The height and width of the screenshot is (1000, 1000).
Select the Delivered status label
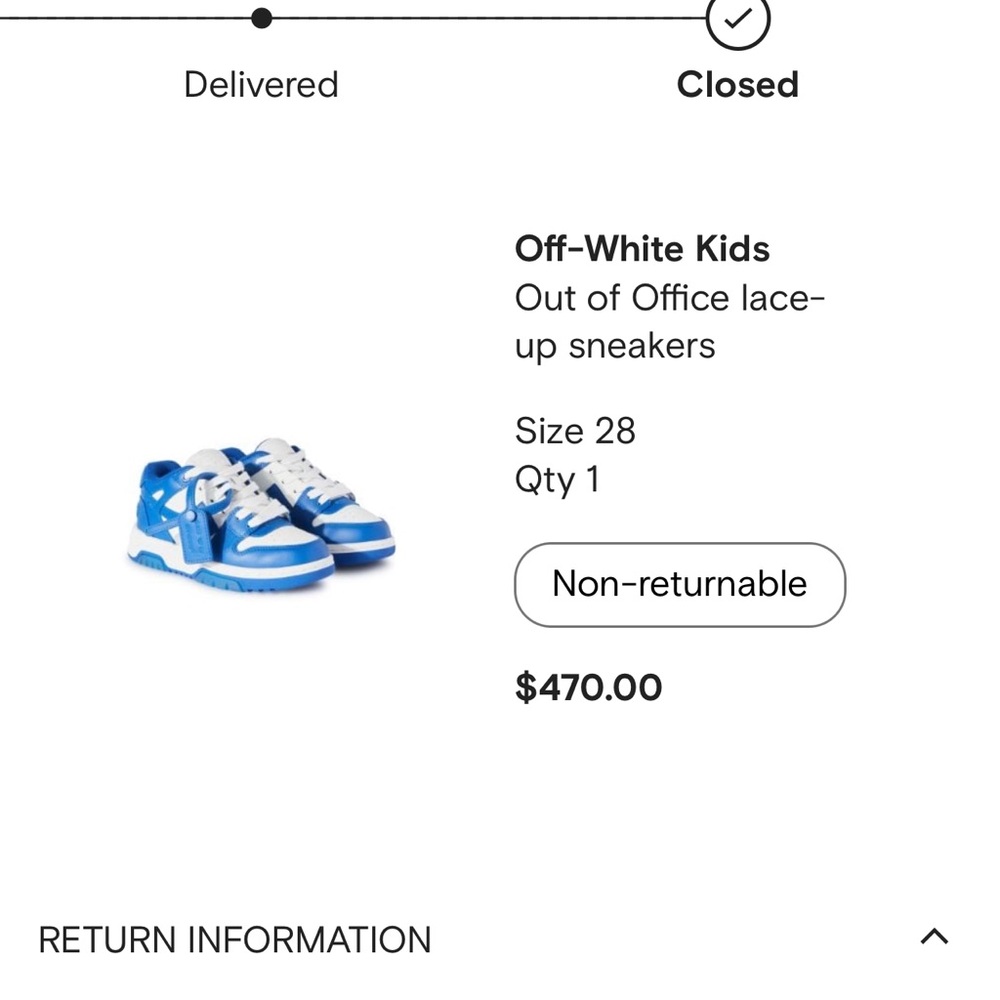261,85
